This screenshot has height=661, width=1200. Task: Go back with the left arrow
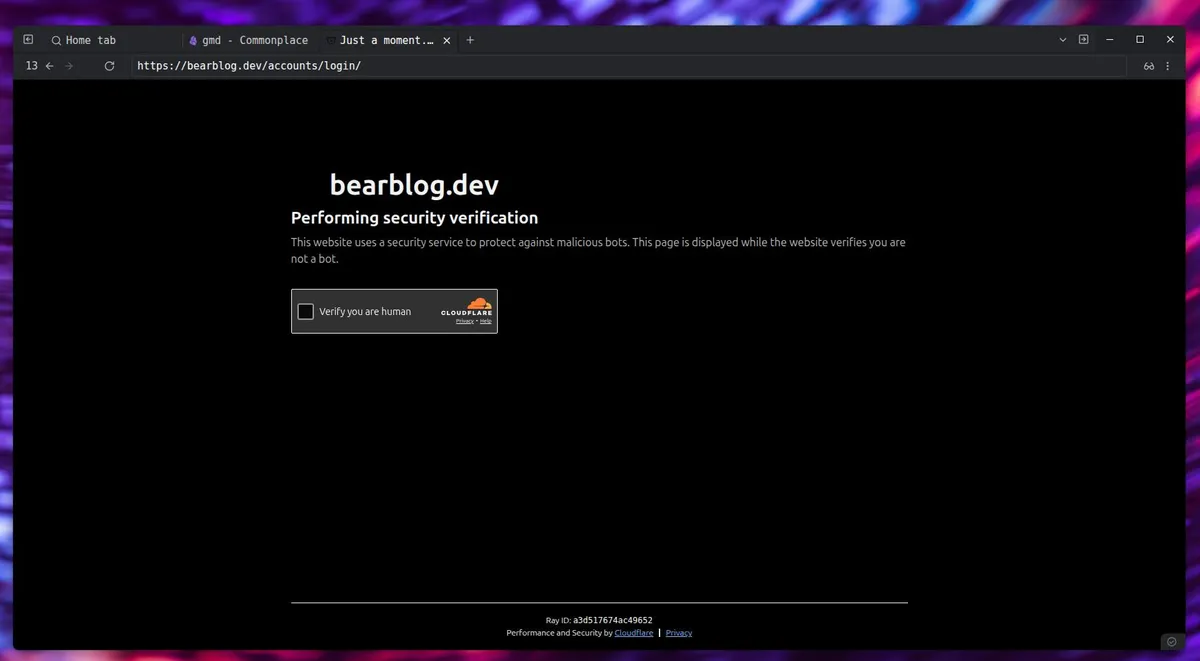point(50,66)
